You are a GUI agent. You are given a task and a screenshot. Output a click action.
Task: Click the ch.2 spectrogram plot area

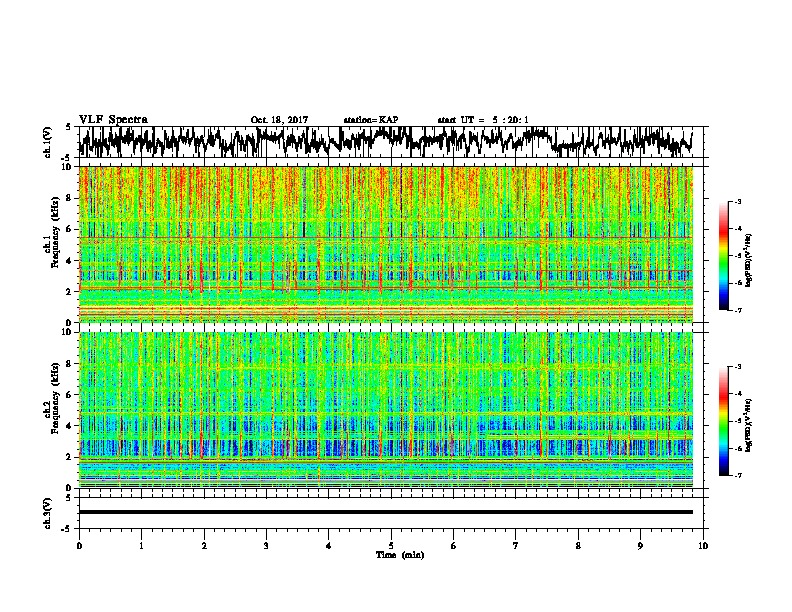[385, 410]
